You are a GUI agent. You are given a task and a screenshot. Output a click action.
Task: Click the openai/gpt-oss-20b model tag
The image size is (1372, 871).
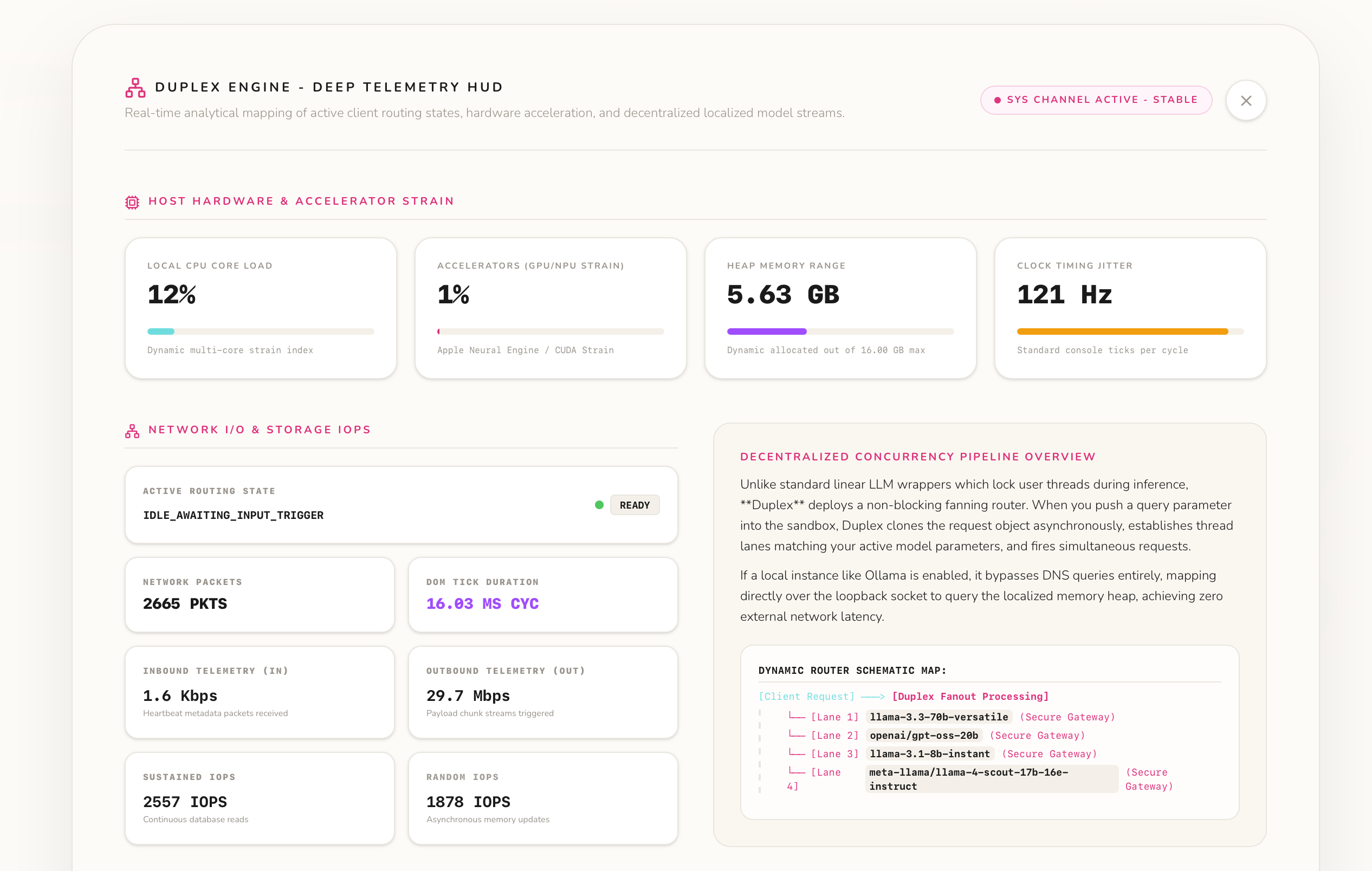(923, 736)
